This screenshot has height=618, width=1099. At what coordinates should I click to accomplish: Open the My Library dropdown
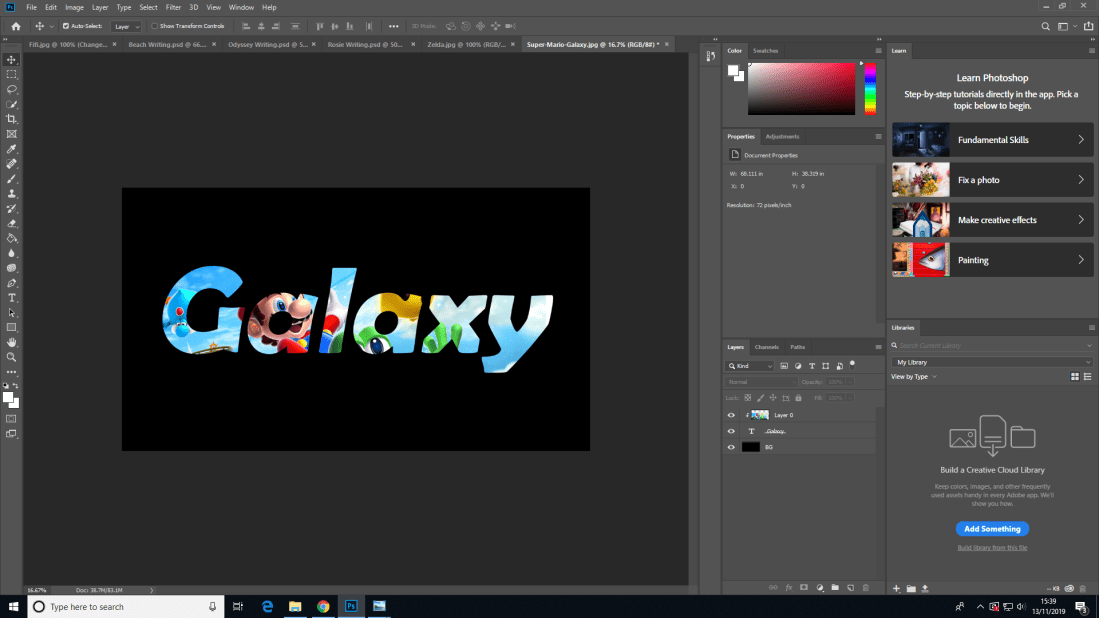click(x=992, y=362)
